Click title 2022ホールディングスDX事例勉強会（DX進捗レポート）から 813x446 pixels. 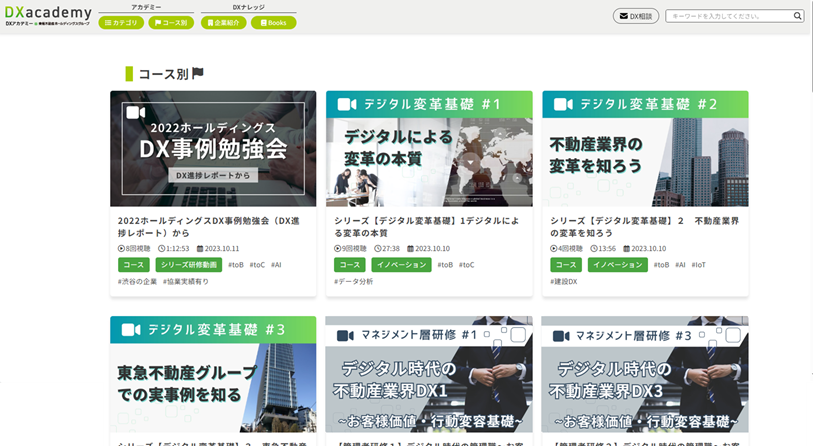coord(208,227)
